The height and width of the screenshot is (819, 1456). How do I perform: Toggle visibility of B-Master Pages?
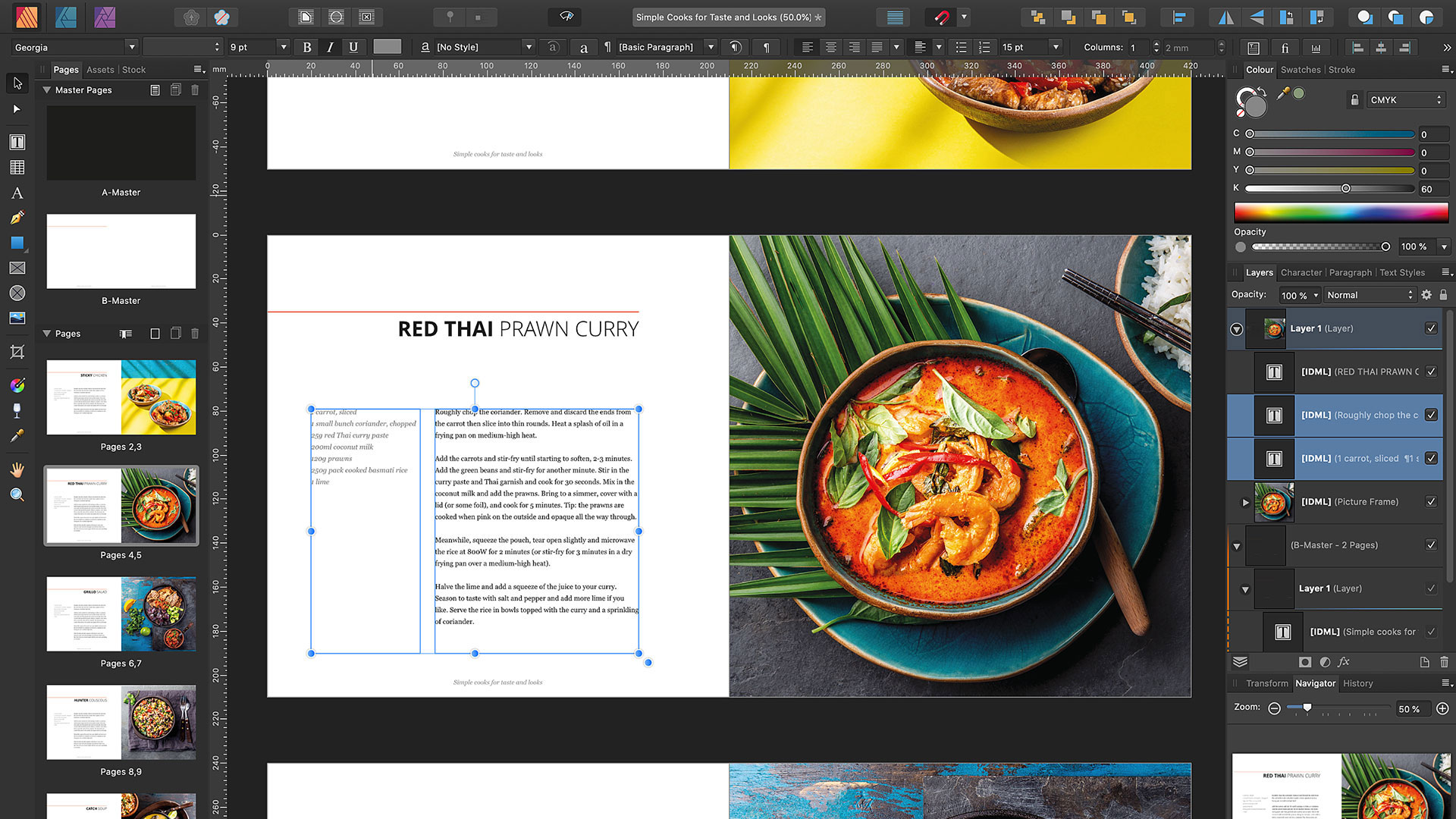coord(1432,544)
